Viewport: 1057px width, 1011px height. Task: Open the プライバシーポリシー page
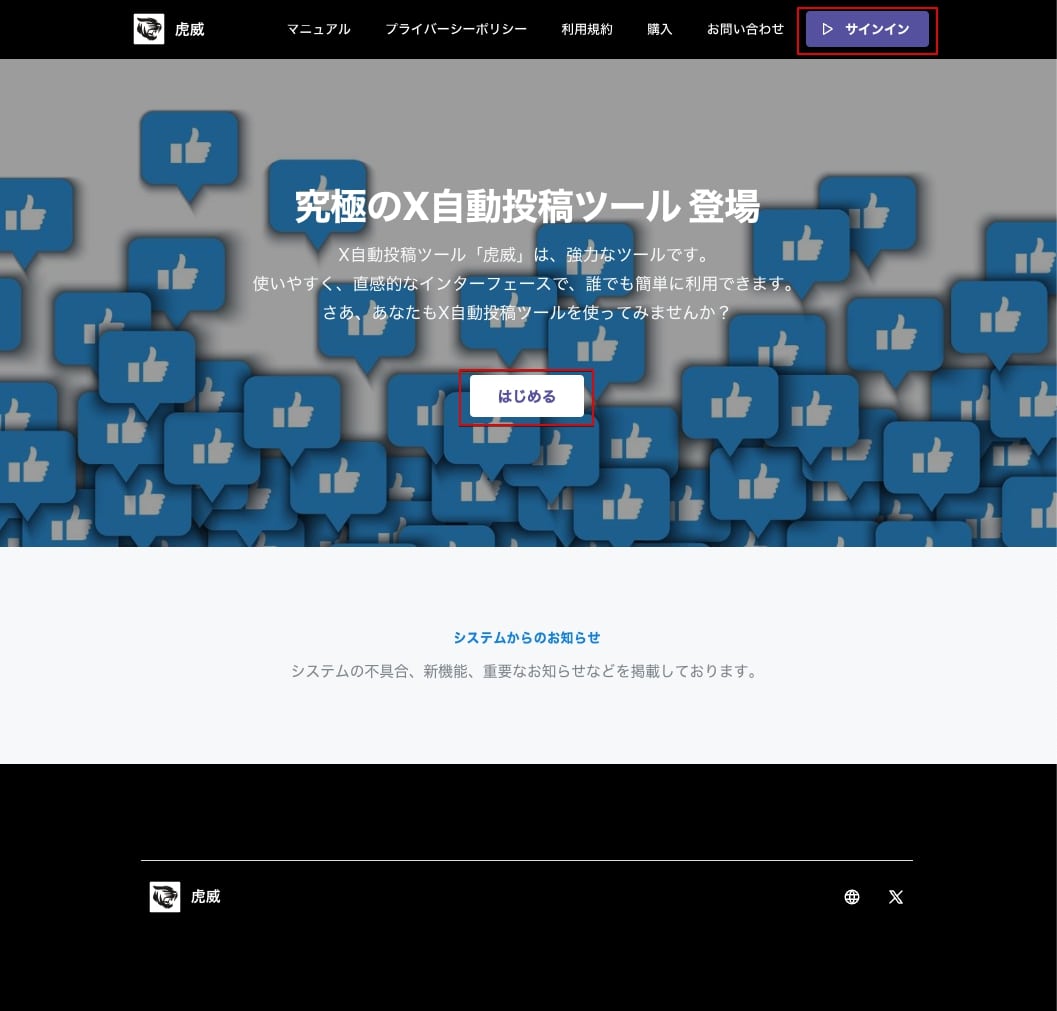point(456,29)
